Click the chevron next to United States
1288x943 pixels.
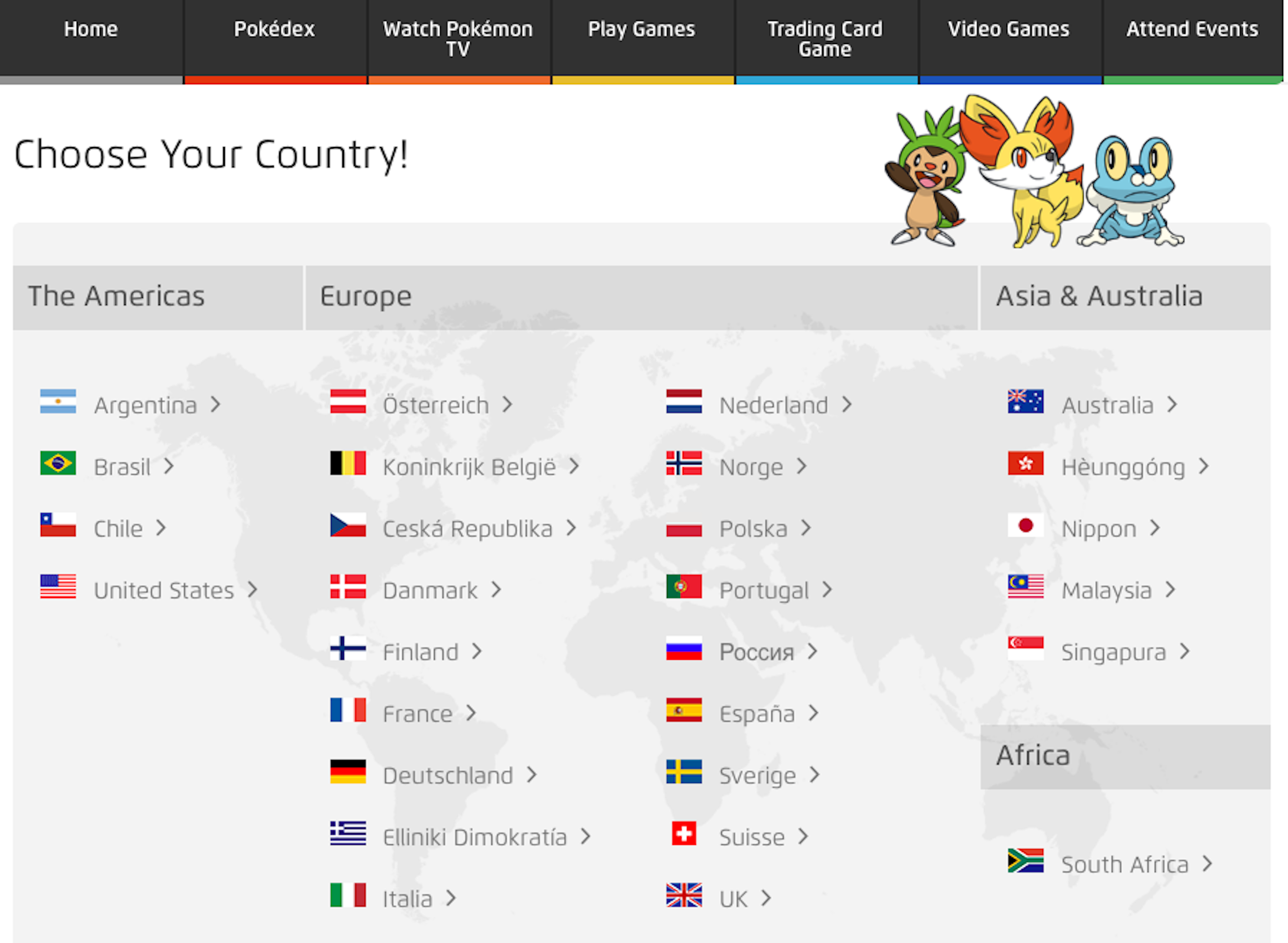tap(252, 590)
